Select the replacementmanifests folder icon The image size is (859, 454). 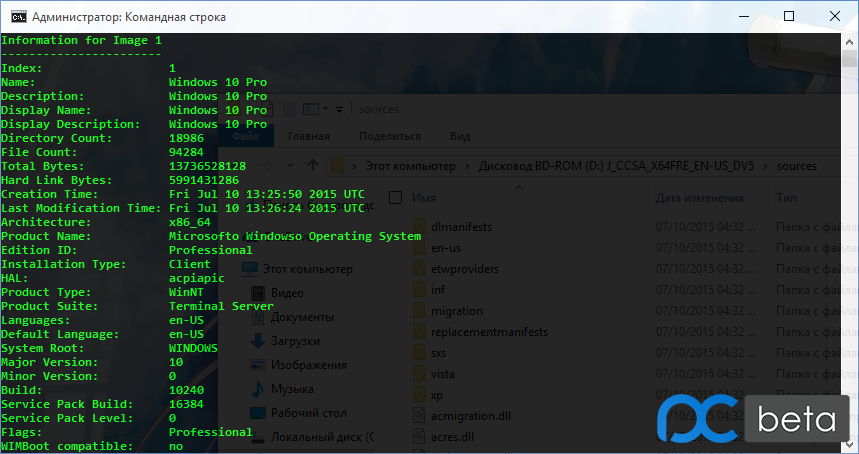[420, 332]
